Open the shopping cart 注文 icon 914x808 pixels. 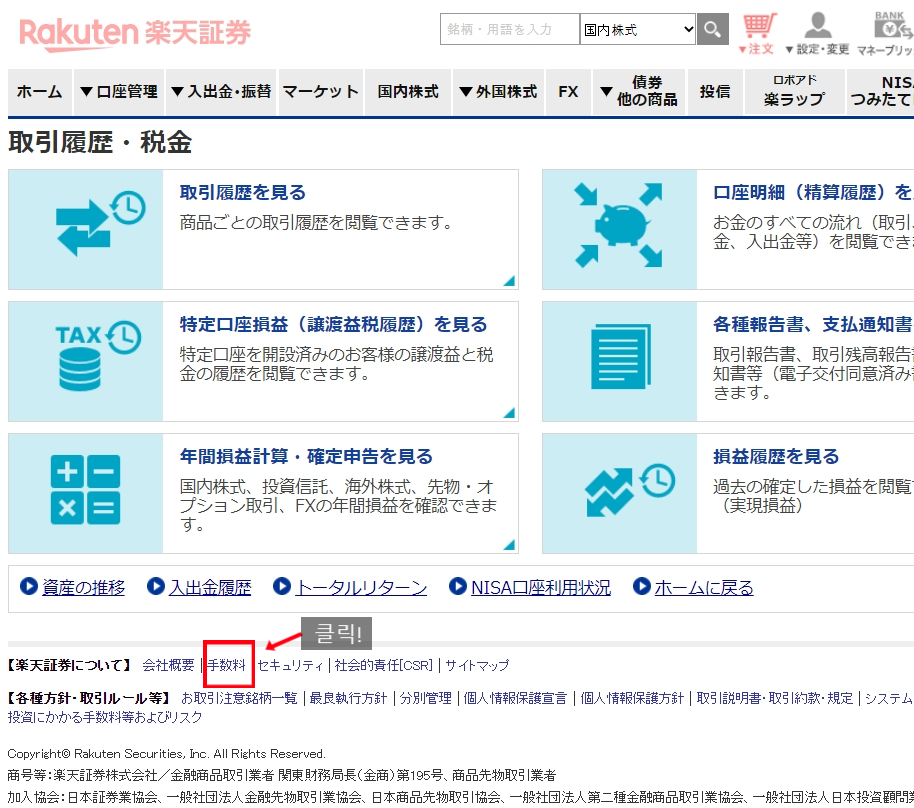tap(758, 34)
